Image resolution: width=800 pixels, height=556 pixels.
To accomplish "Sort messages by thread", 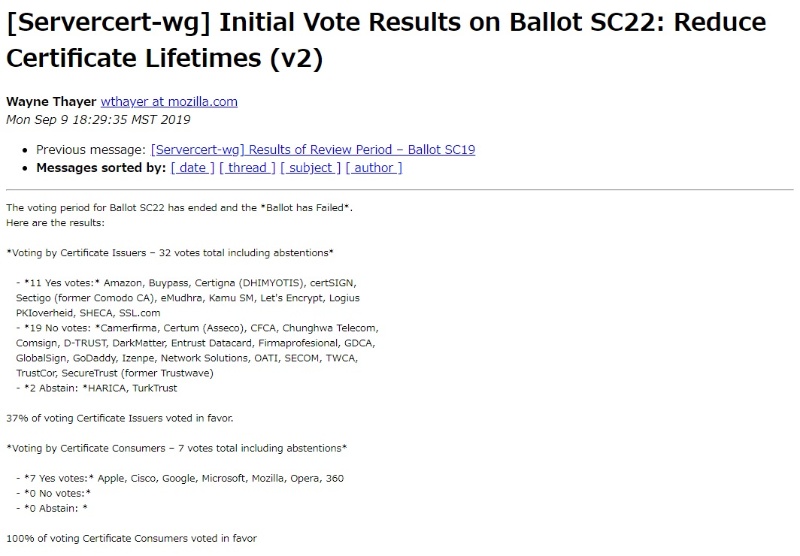I will 247,168.
